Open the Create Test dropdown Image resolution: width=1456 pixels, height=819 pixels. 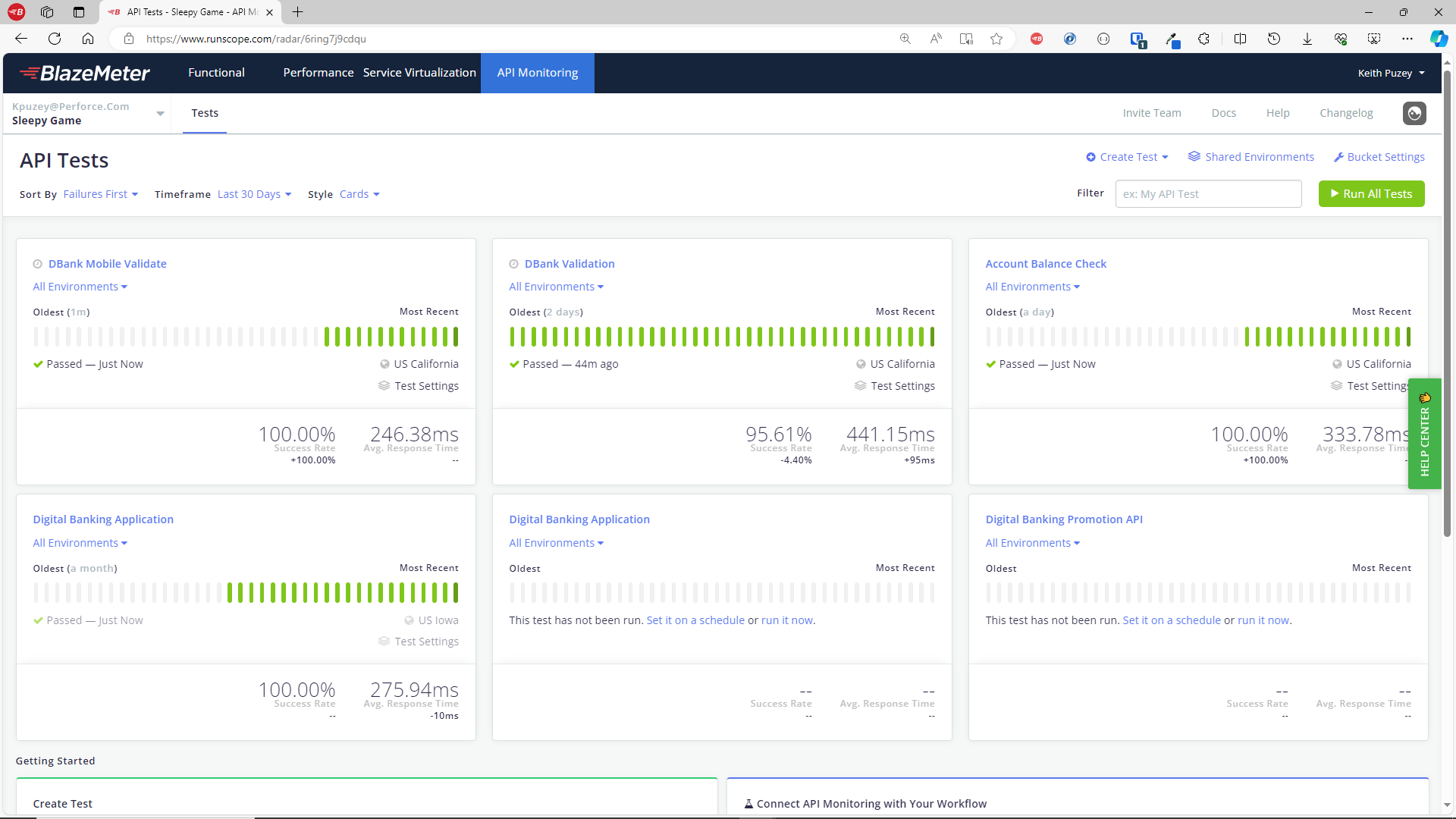click(1128, 157)
